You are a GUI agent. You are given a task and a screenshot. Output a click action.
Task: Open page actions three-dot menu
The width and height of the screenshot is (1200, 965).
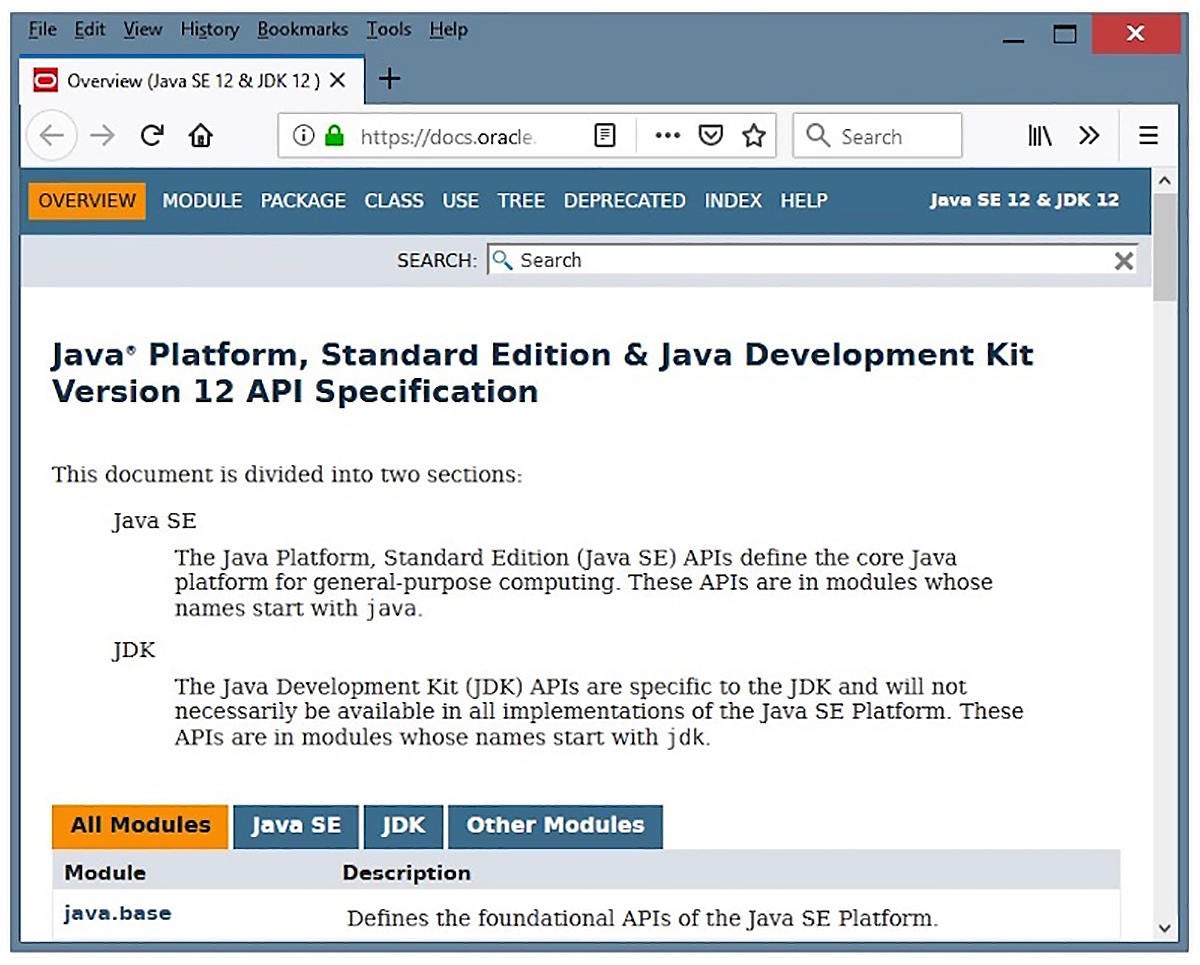click(x=667, y=136)
